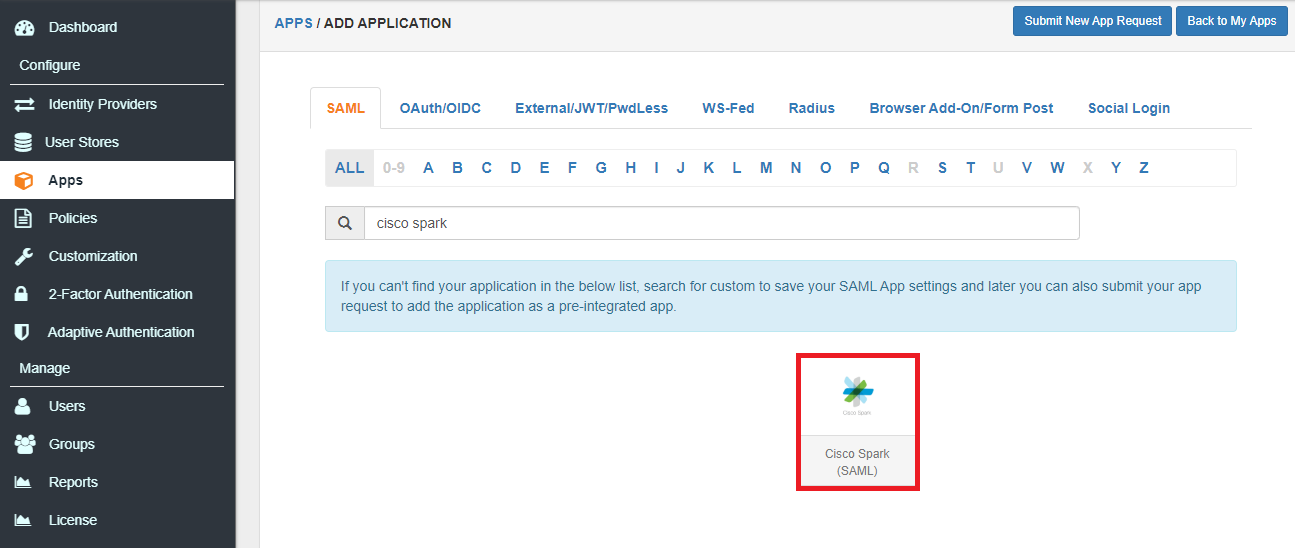The width and height of the screenshot is (1295, 548).
Task: Switch to Browser Add-On/Form Post tab
Action: coord(961,108)
